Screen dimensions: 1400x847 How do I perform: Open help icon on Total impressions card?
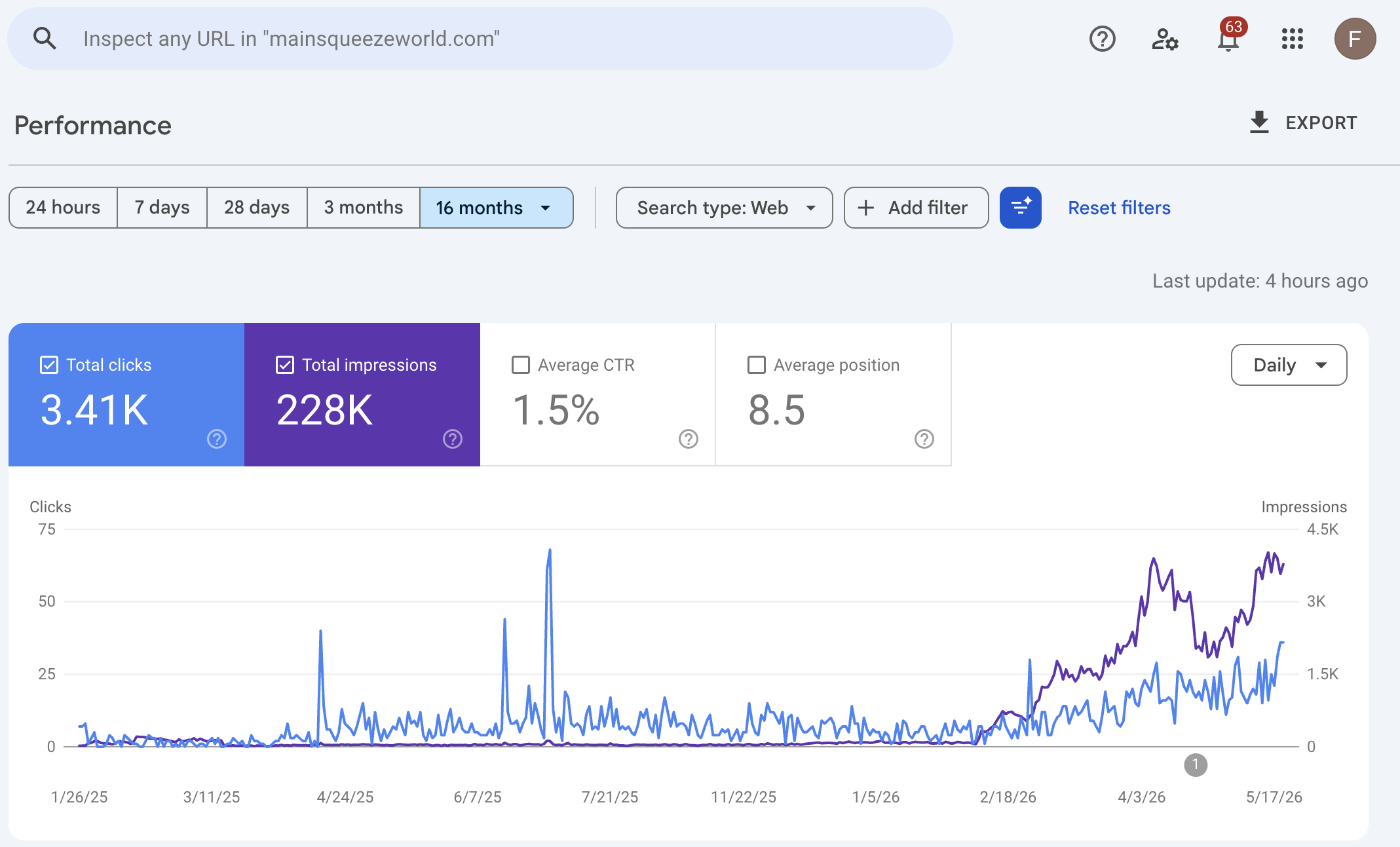453,439
